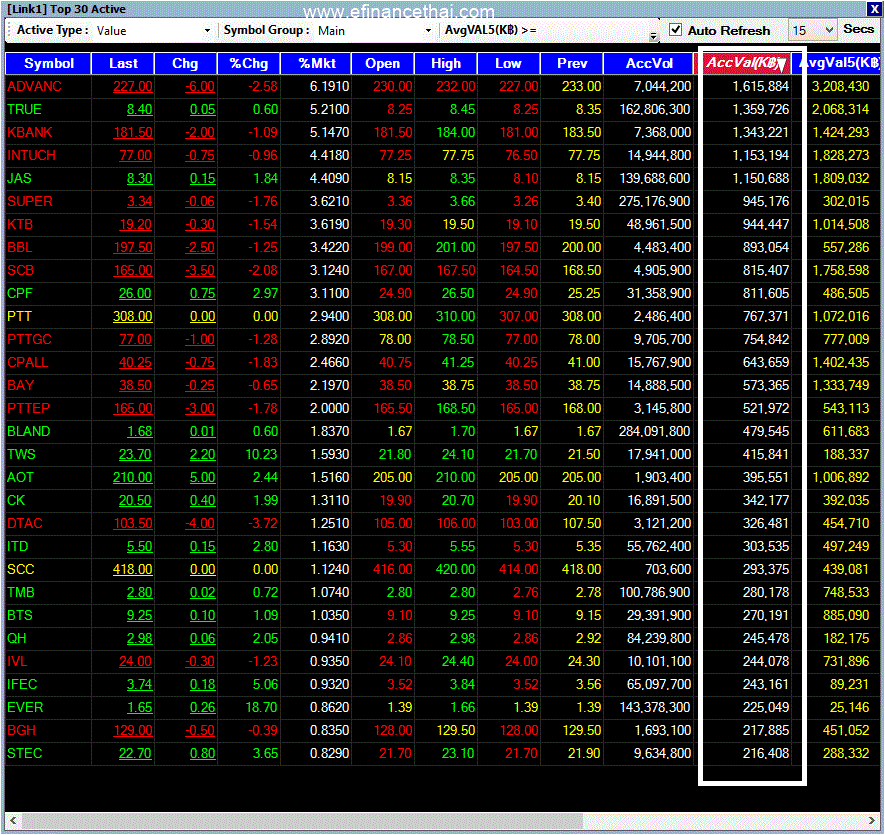Select the TWS symbol

(21, 454)
